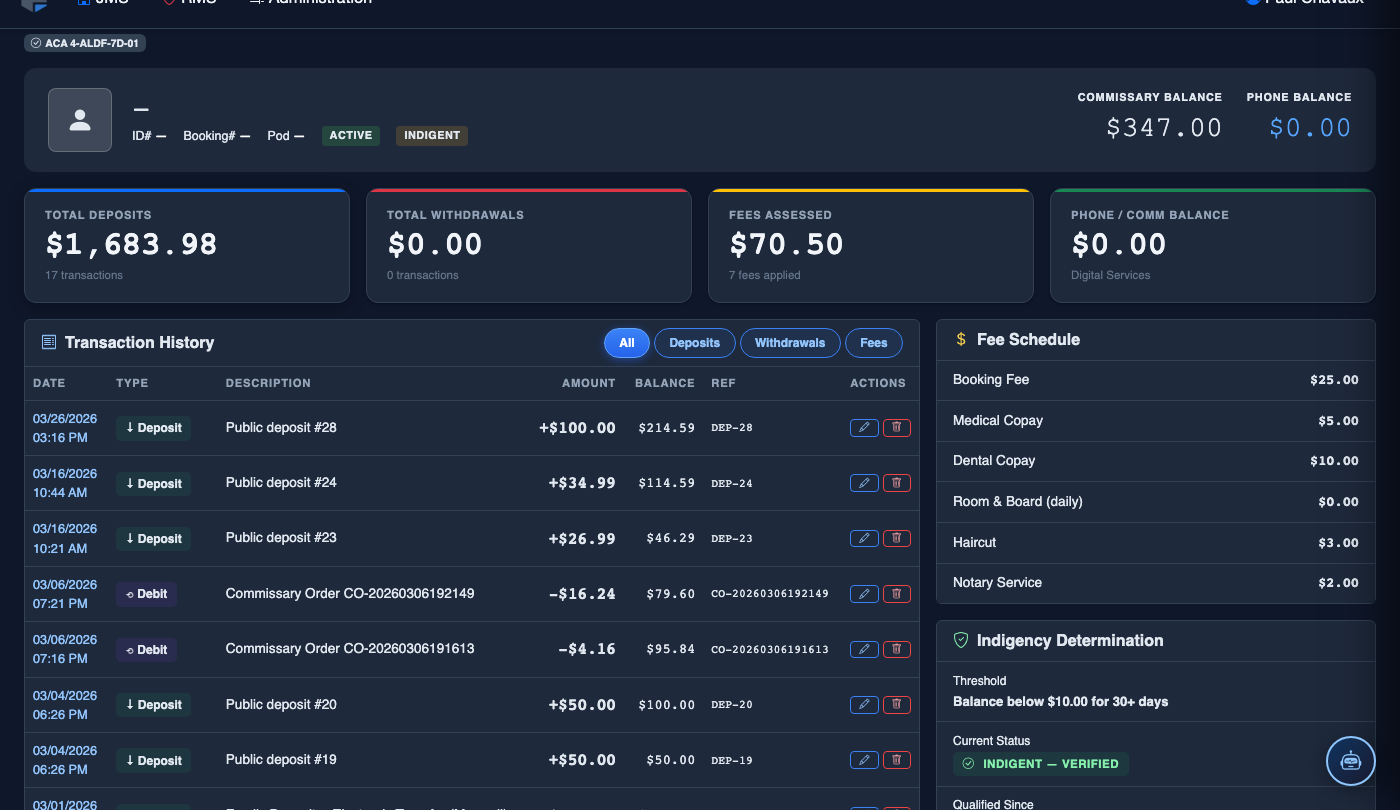Filter transaction history by Deposits
Viewport: 1400px width, 810px height.
click(x=695, y=343)
